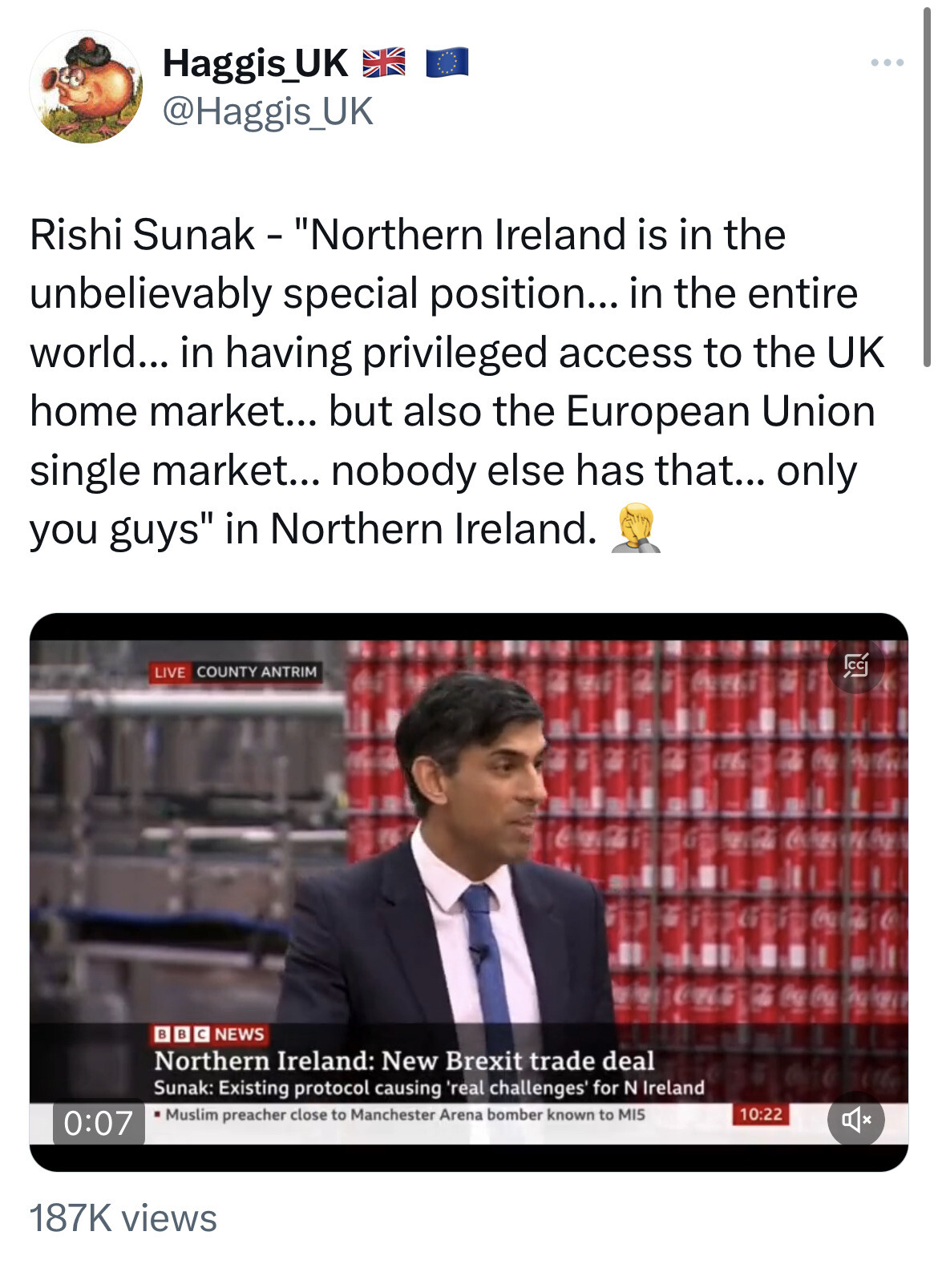Click the 'Sunak: Existing protocol' subheadline
This screenshot has height=1288, width=938.
click(428, 1088)
